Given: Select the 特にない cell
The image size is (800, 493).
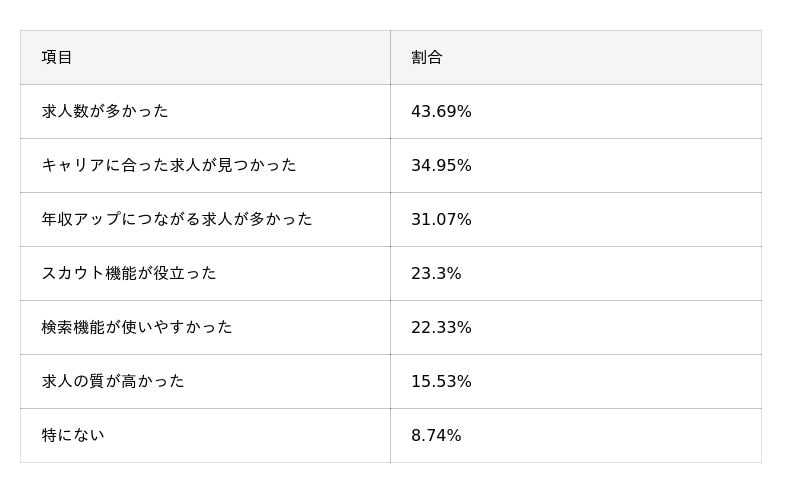Looking at the screenshot, I should pyautogui.click(x=73, y=436).
